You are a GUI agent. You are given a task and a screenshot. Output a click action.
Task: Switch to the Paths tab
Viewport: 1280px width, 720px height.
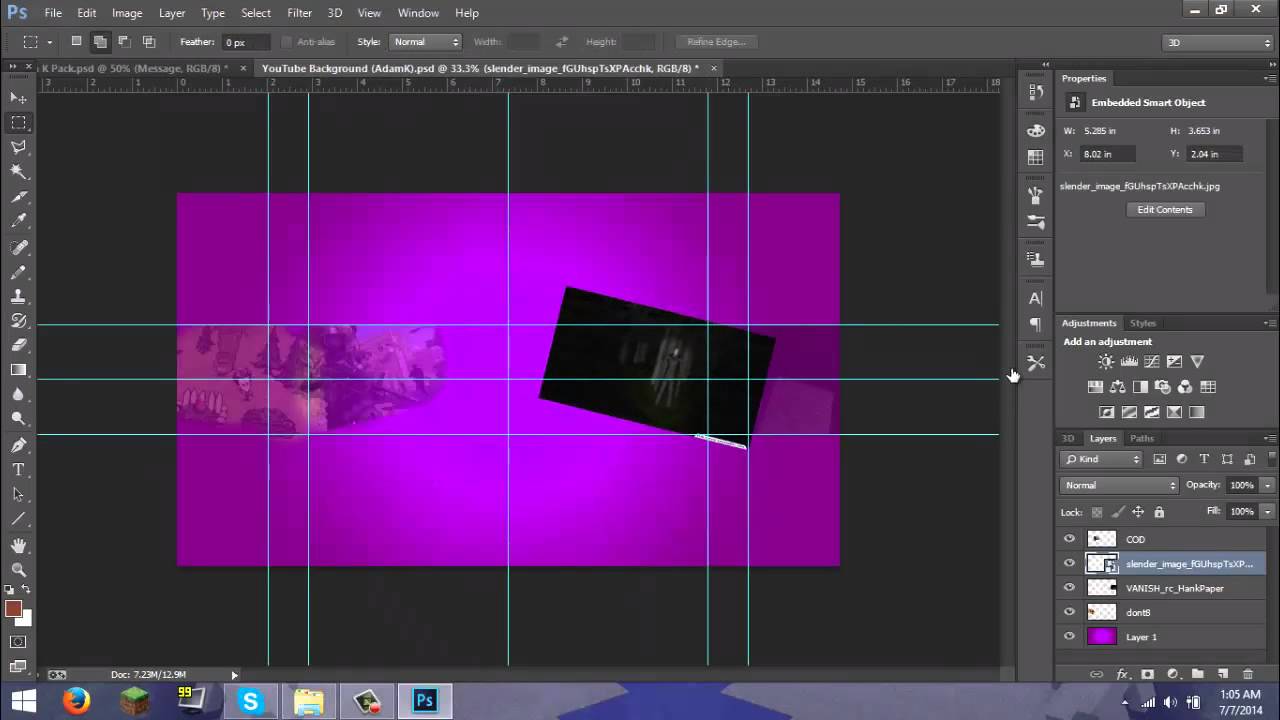(1142, 438)
